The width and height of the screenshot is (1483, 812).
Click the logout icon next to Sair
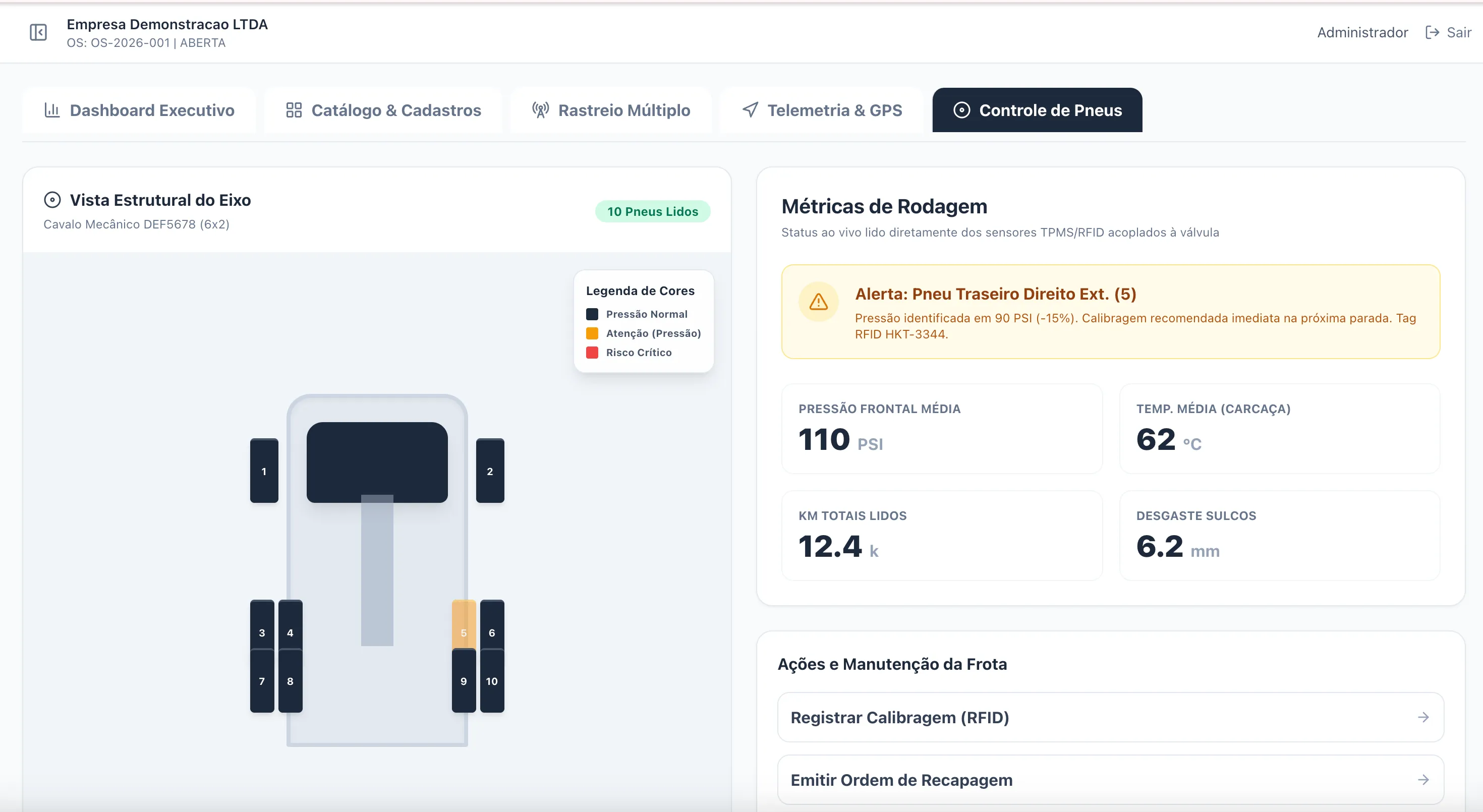(1433, 32)
